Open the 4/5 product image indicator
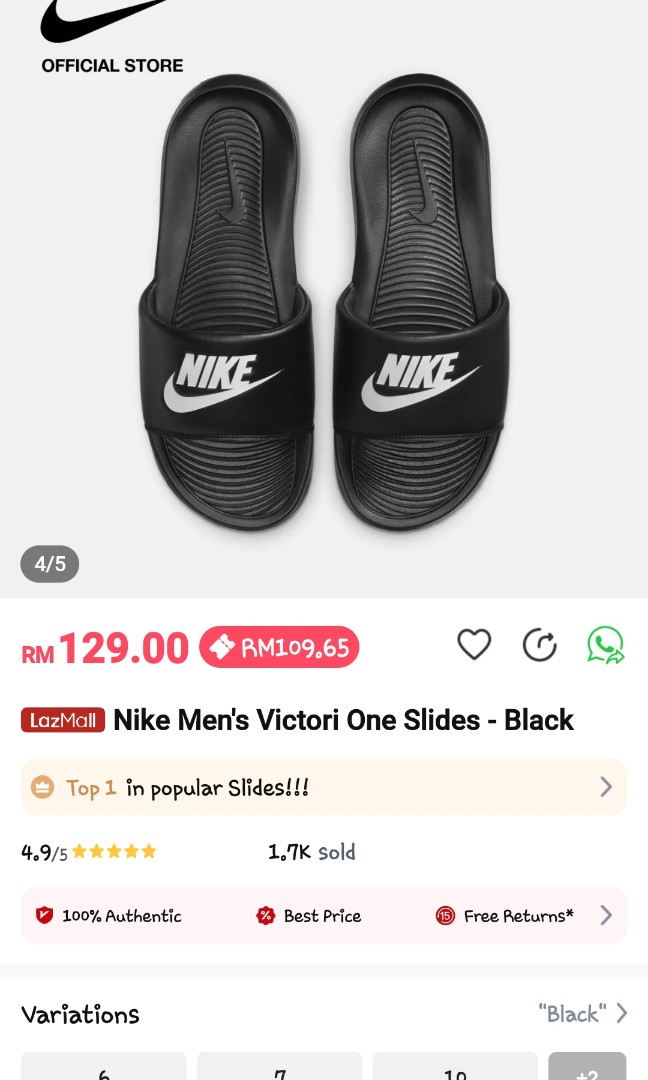This screenshot has width=648, height=1080. 49,563
